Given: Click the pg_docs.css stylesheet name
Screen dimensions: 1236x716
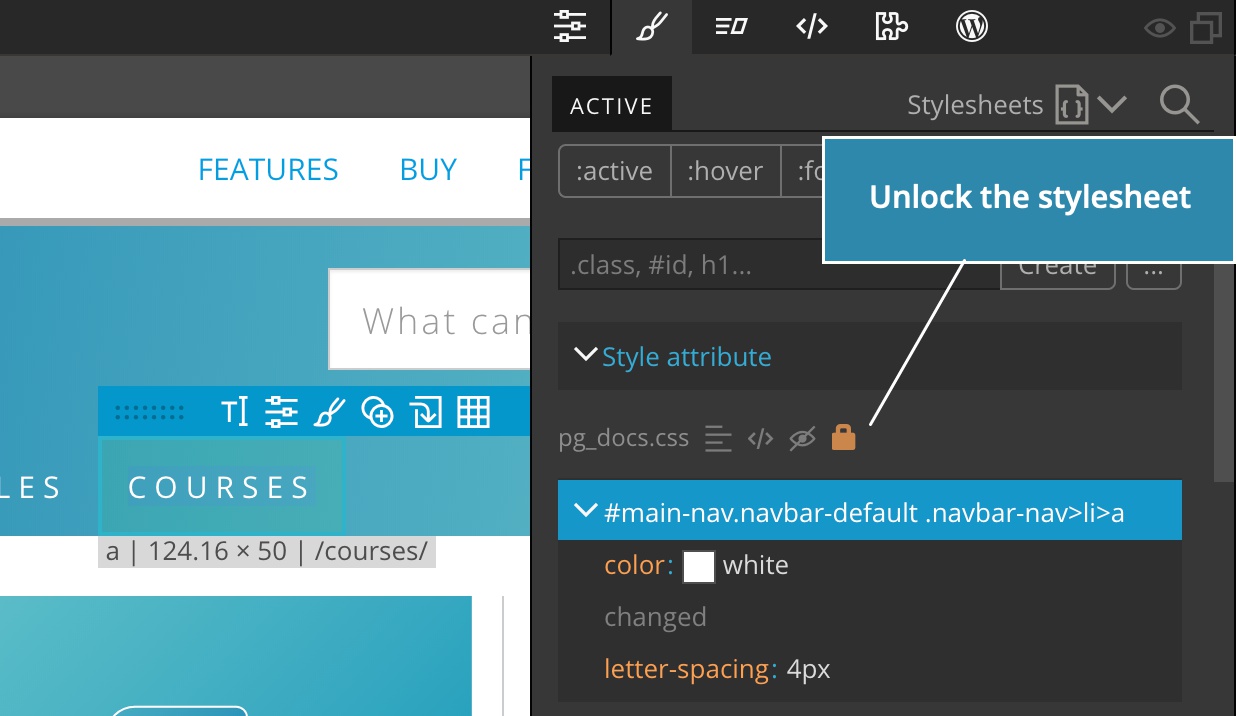Looking at the screenshot, I should [x=624, y=438].
